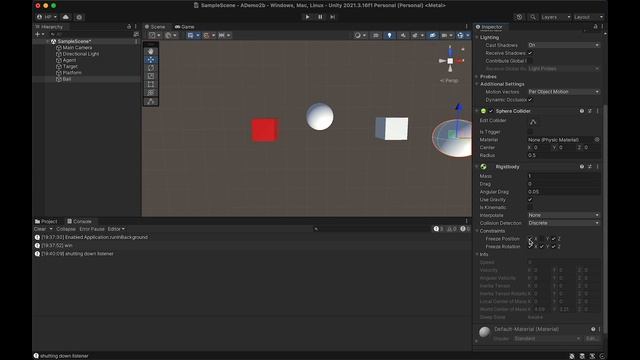Select Directional Light in Hierarchy
Screen dimensions: 640x360
click(80, 54)
